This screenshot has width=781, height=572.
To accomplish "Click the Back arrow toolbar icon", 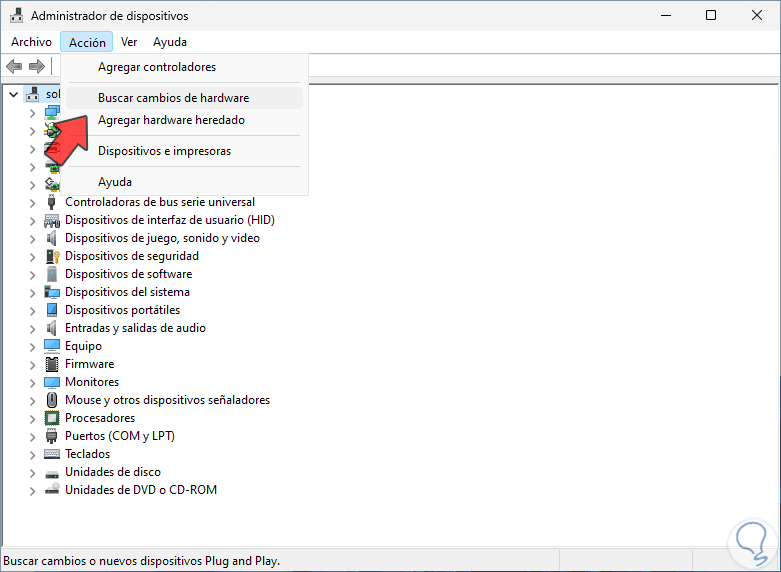I will (x=14, y=66).
